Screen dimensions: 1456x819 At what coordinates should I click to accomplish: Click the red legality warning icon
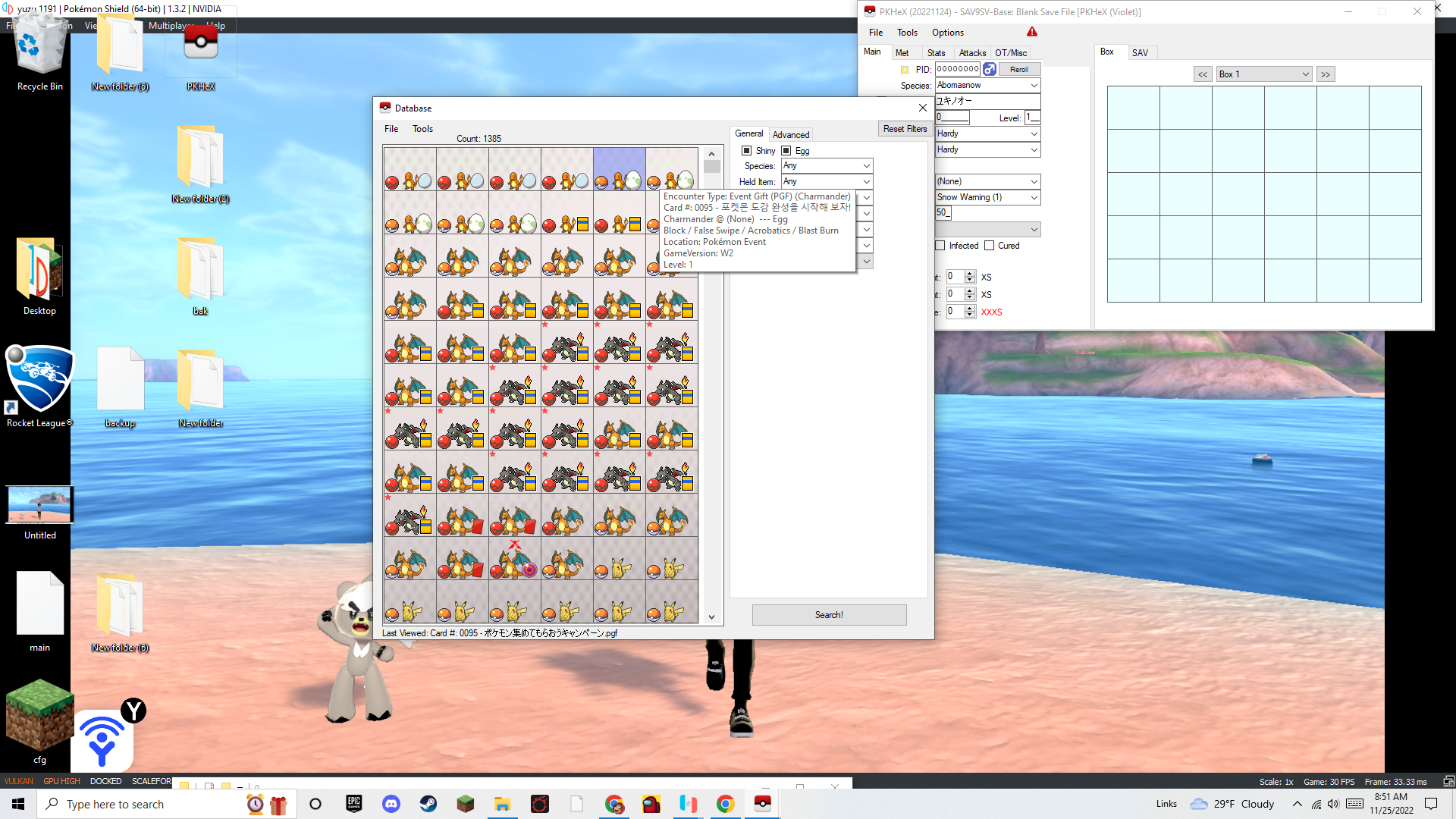coord(1031,32)
